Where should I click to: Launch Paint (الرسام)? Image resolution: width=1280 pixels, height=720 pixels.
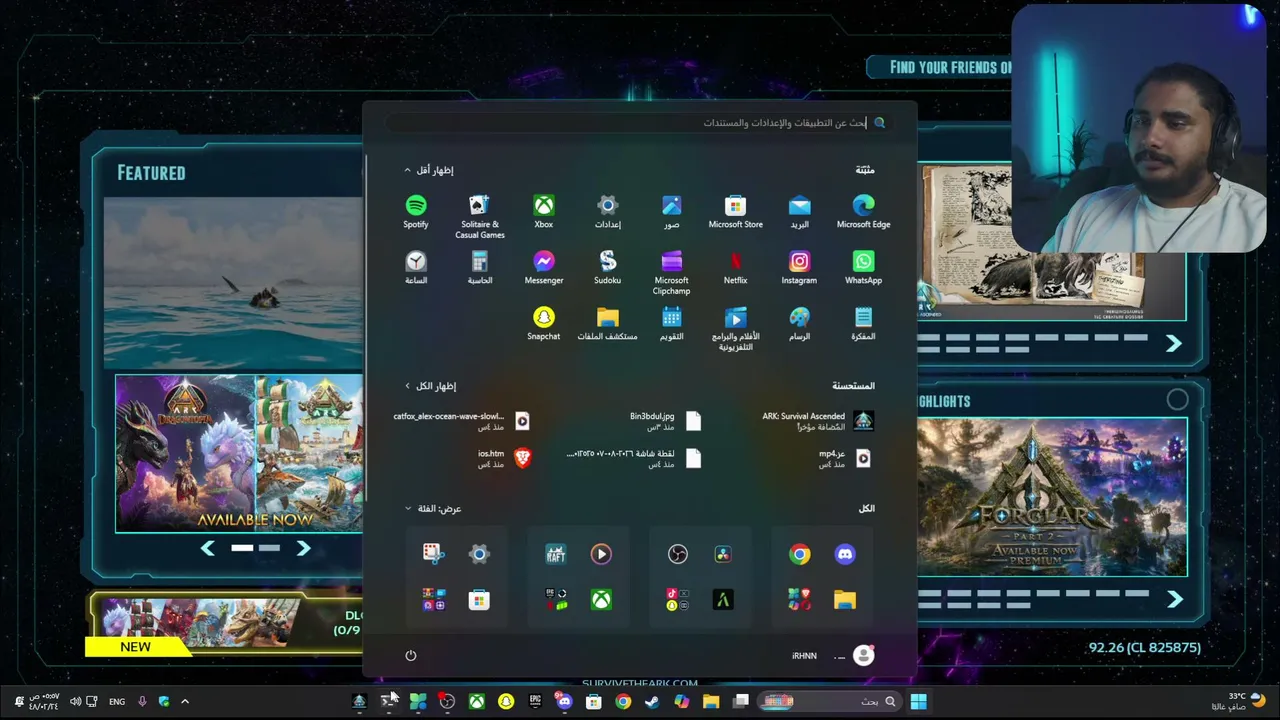point(799,324)
